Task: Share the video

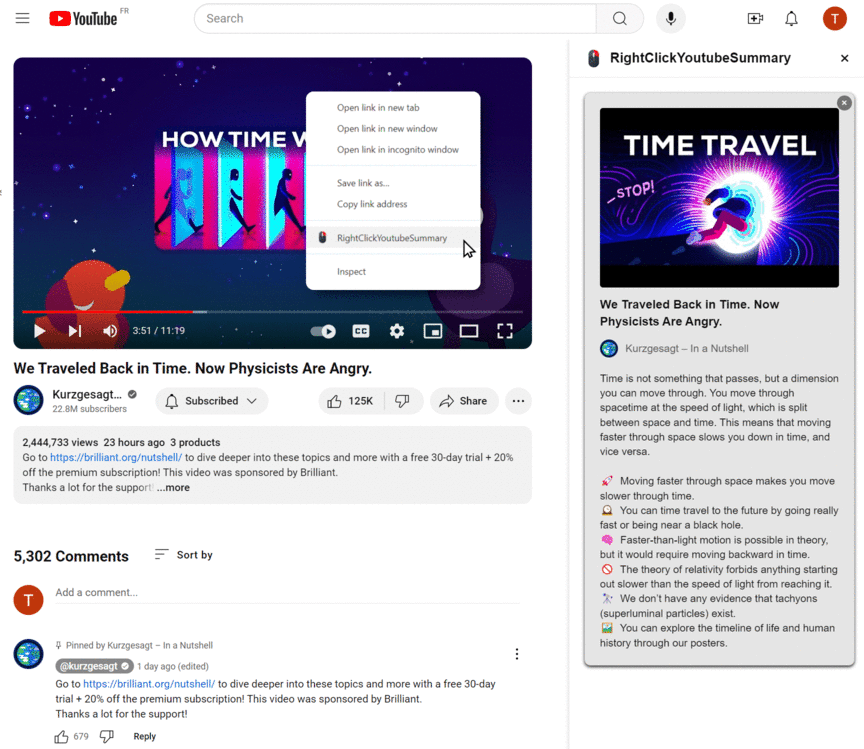Action: [x=464, y=401]
